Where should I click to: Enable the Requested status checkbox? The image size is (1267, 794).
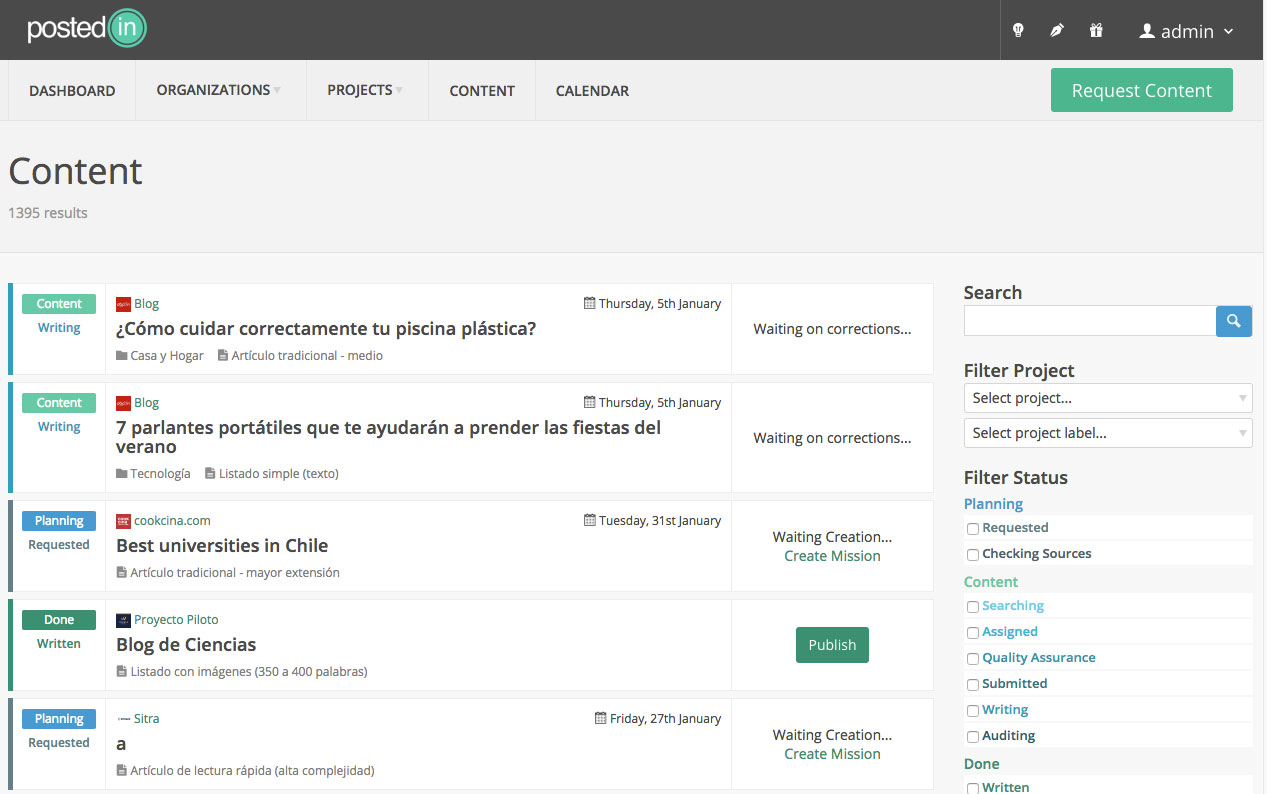972,529
